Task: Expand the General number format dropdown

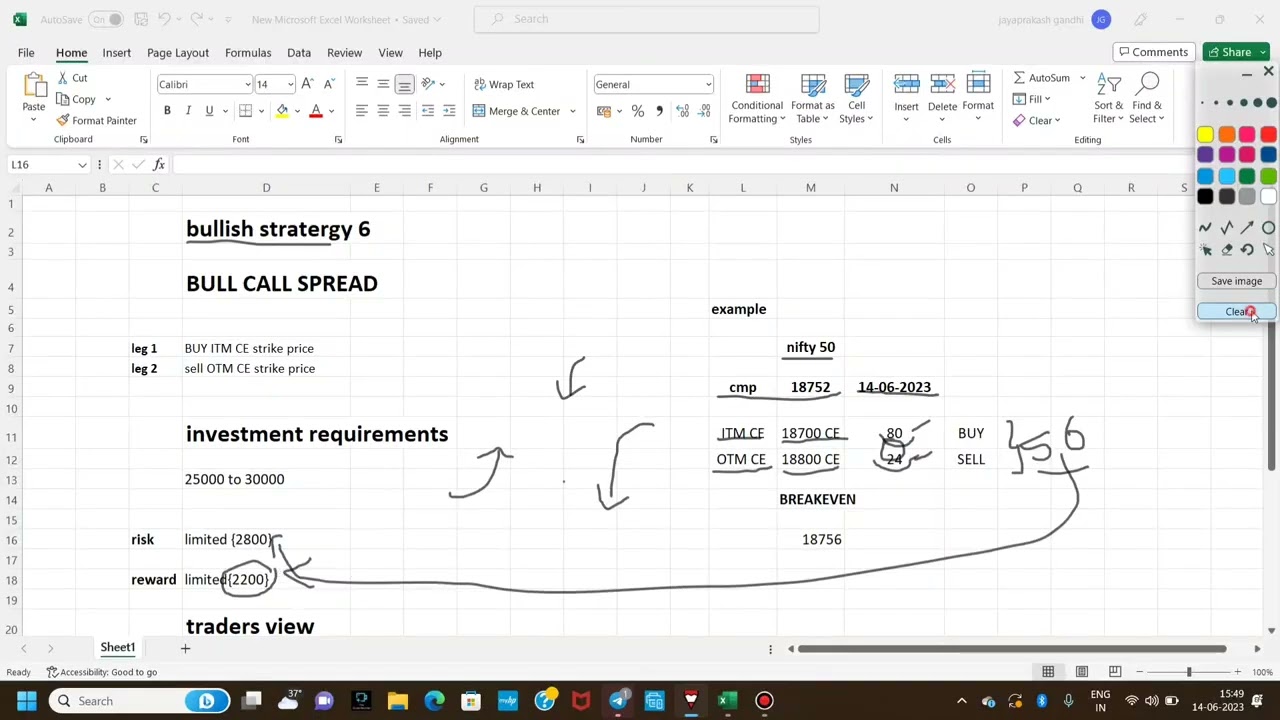Action: point(708,84)
